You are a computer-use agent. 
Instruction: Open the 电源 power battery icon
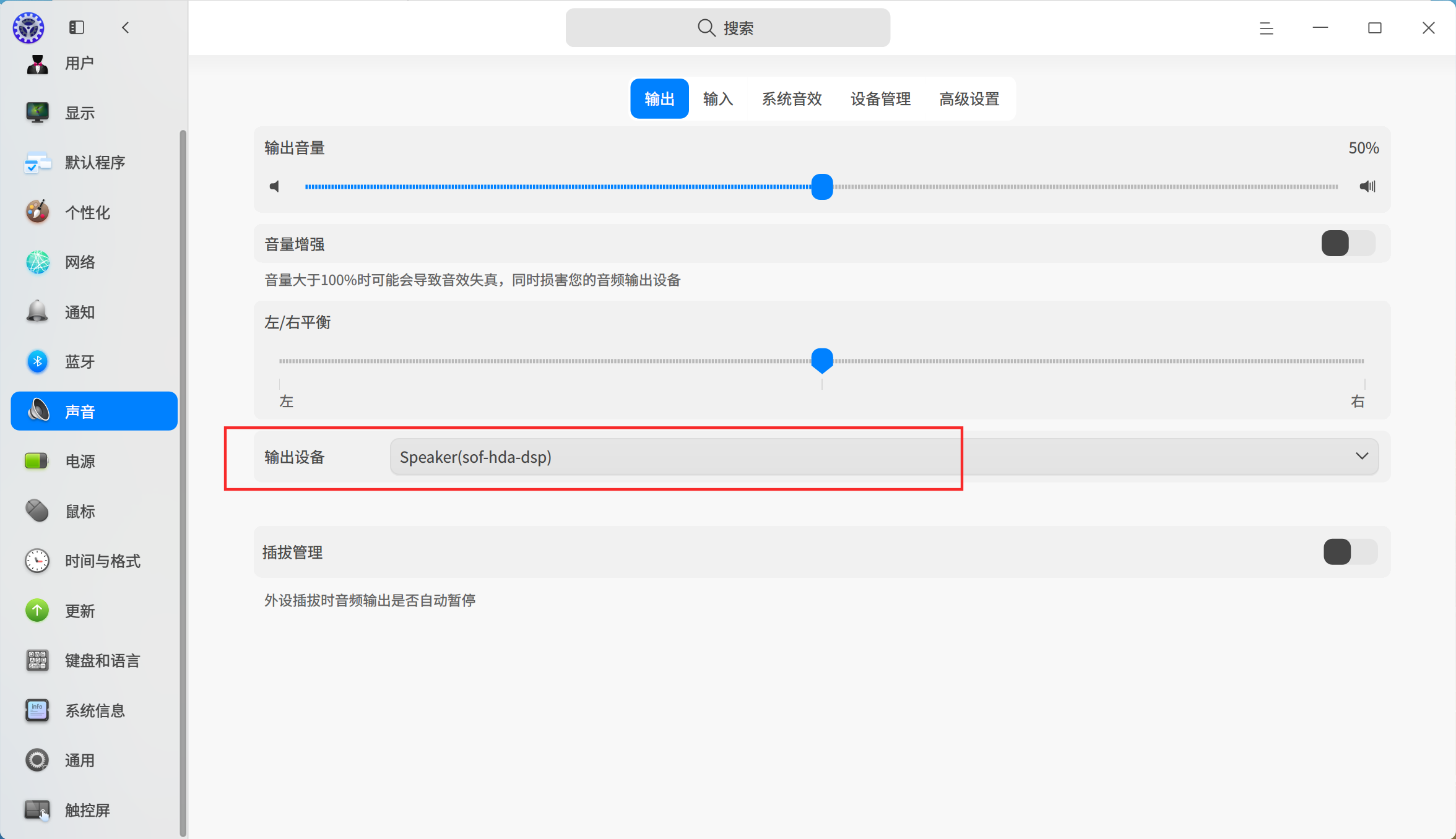pyautogui.click(x=37, y=461)
